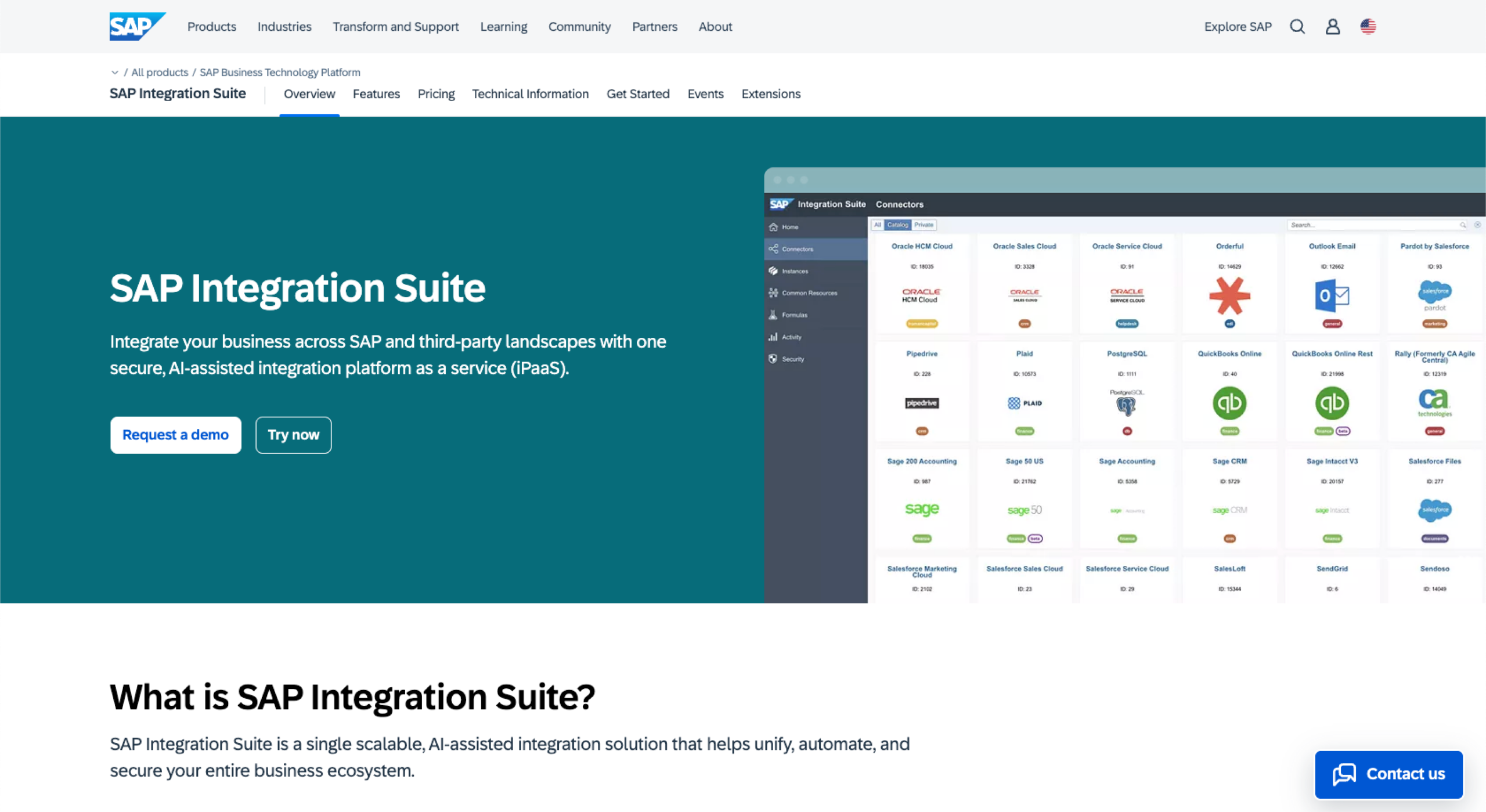Screen dimensions: 1486x812
Task: Open the user account profile icon
Action: pos(1333,26)
